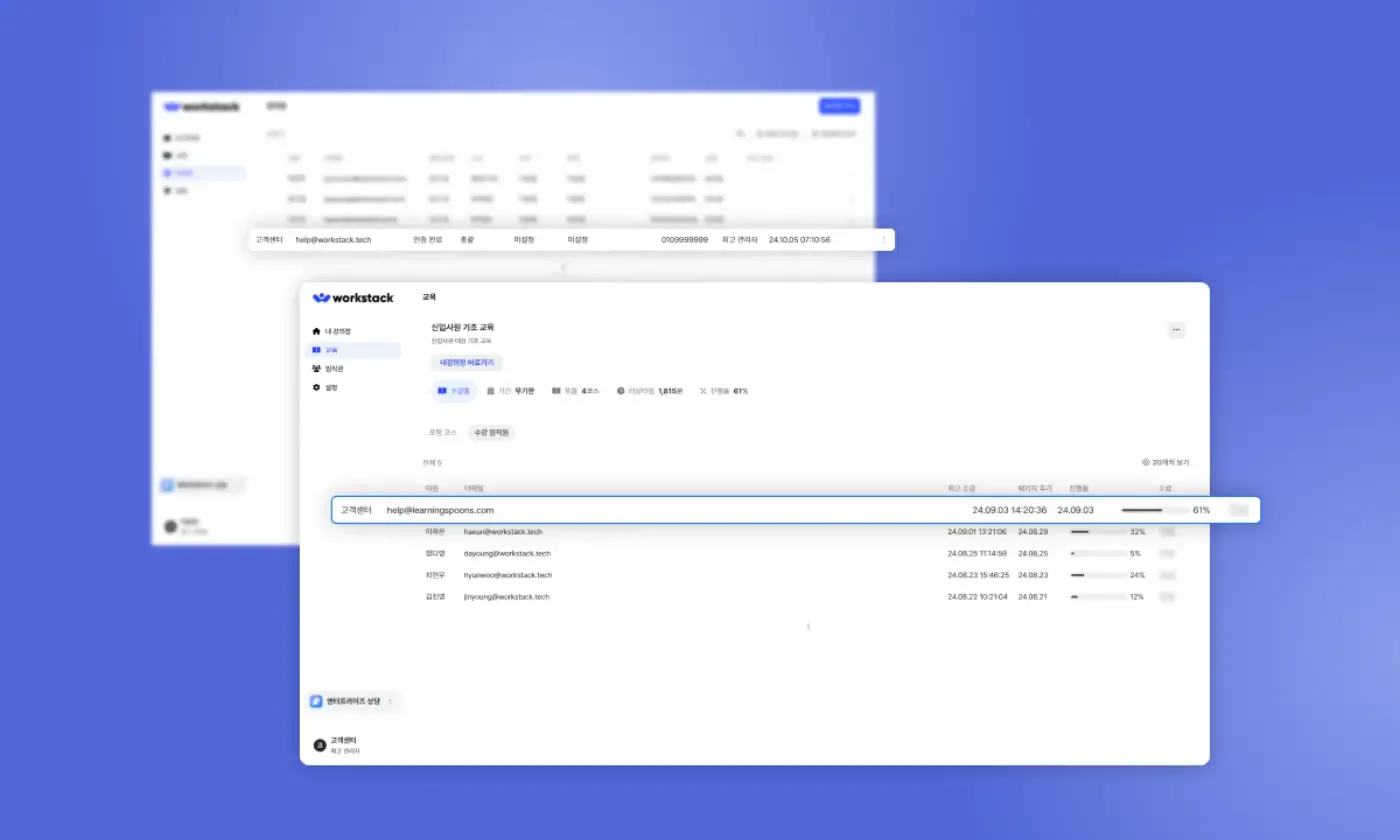
Task: Click the workstack logo in the front window
Action: point(353,298)
